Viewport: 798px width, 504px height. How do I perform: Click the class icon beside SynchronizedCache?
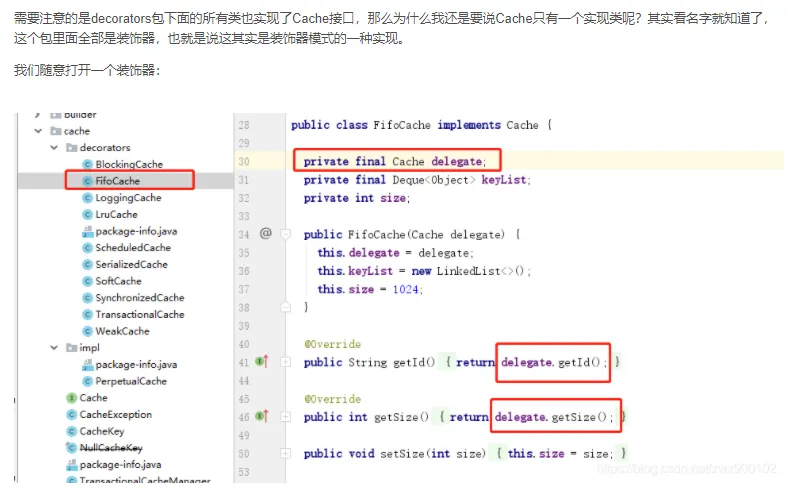click(x=88, y=298)
